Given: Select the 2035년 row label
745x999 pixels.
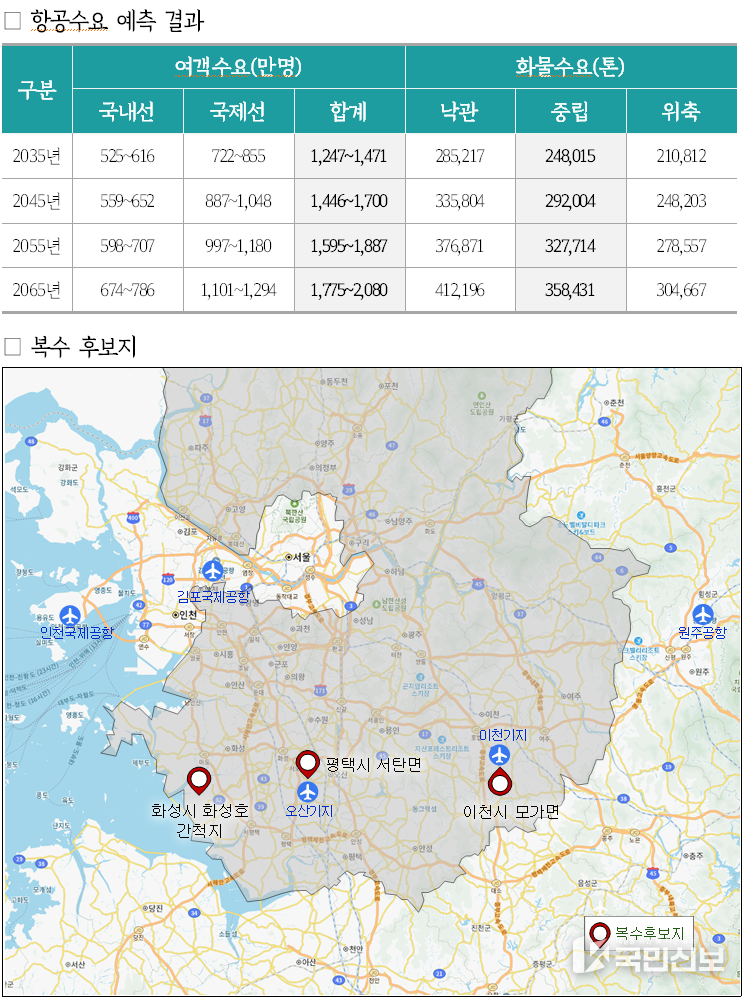Looking at the screenshot, I should [37, 156].
